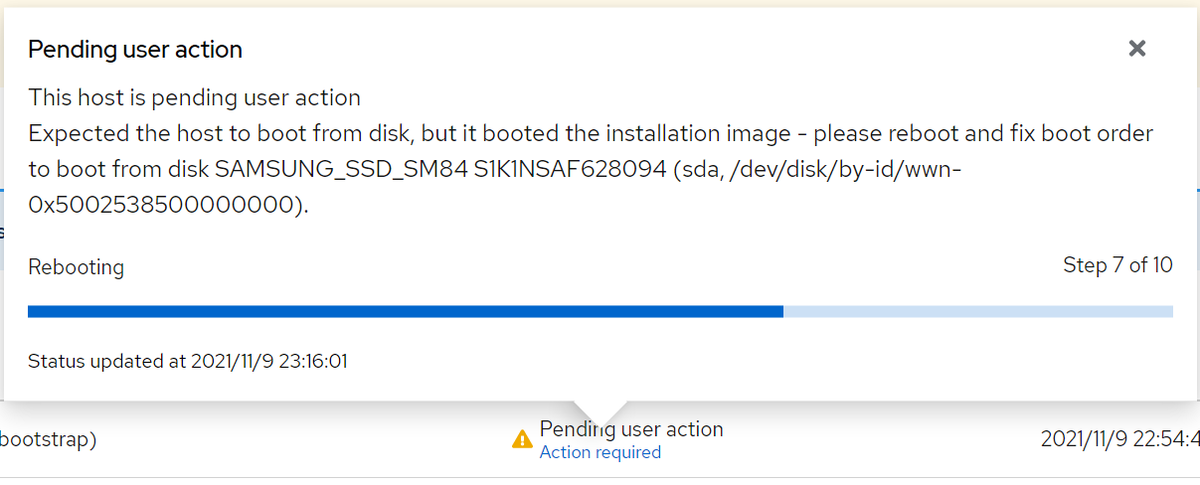Image resolution: width=1200 pixels, height=485 pixels.
Task: Open the blue Action required link
Action: tap(600, 453)
